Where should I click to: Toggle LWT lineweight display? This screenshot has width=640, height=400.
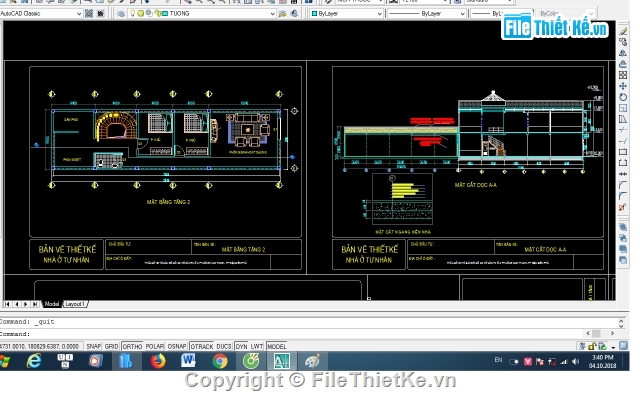(x=257, y=347)
